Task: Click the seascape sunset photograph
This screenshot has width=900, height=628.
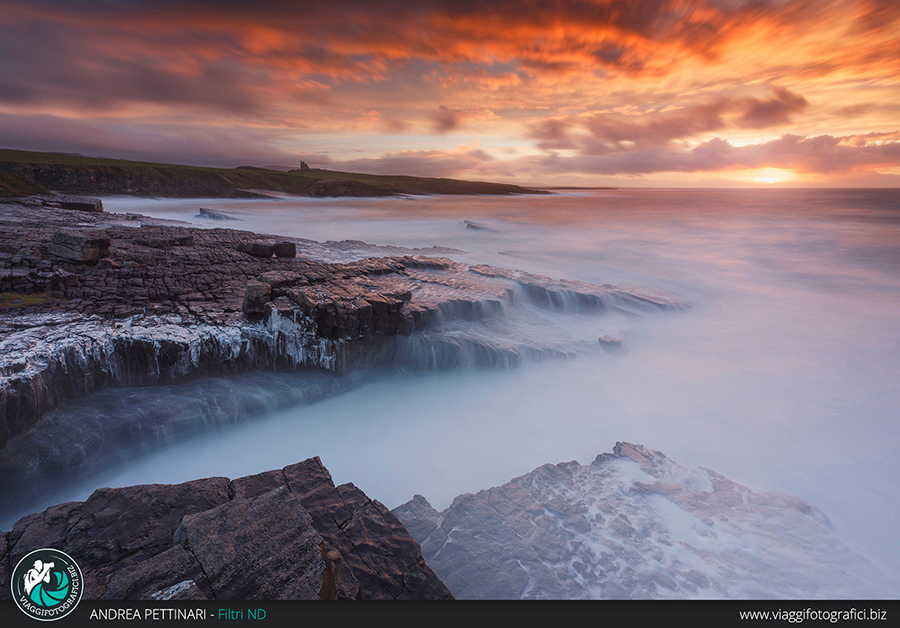Action: [450, 300]
